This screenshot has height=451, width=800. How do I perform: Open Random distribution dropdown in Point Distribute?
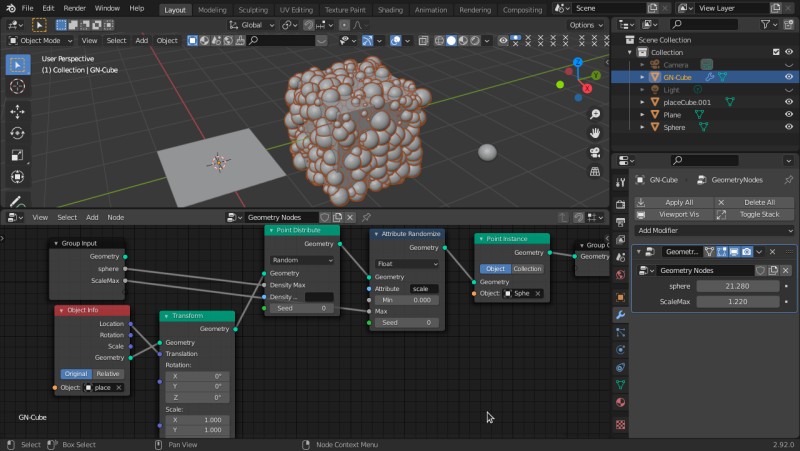pyautogui.click(x=302, y=260)
